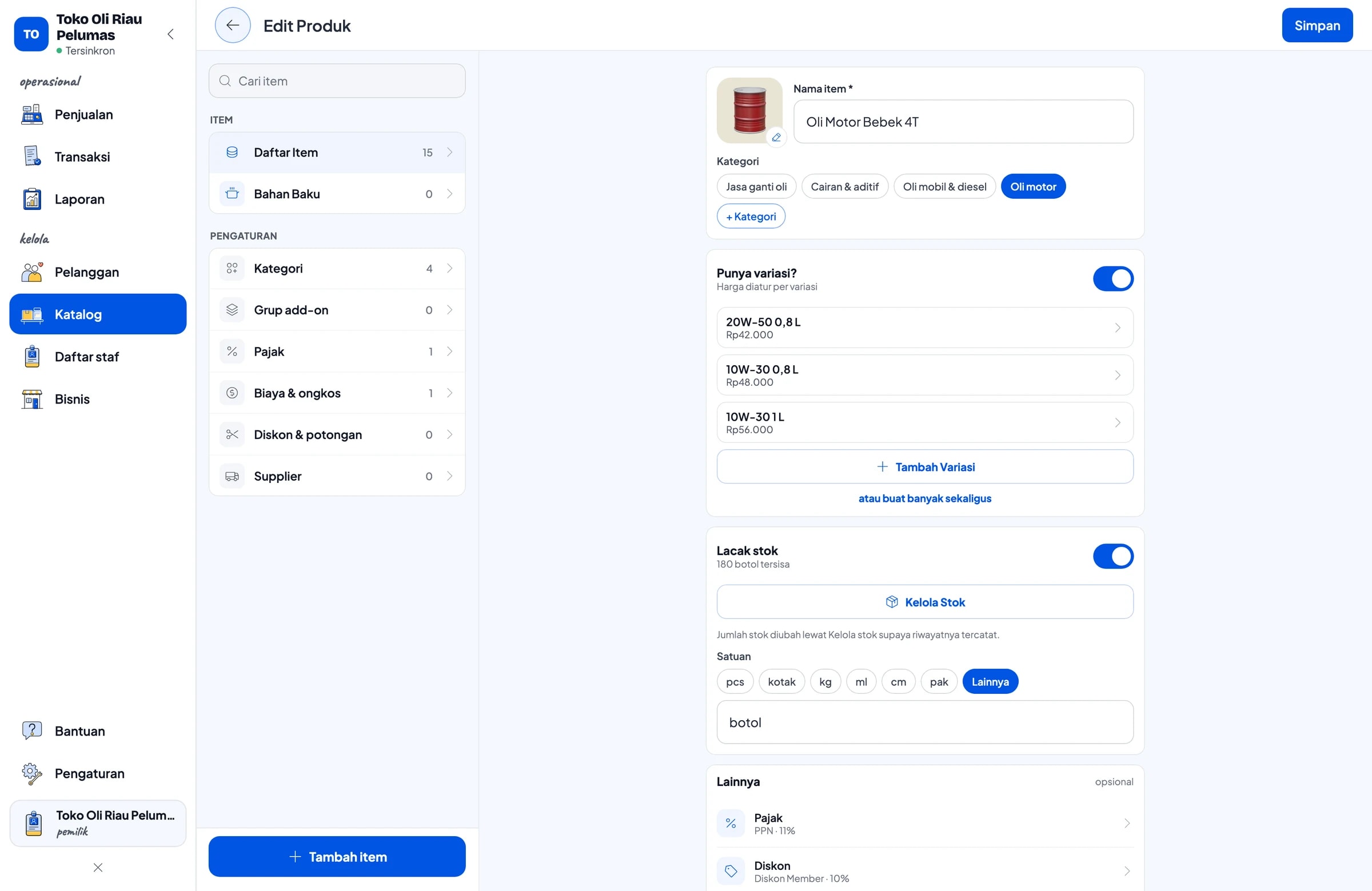Collapse the sidebar with the chevron near store name
The height and width of the screenshot is (891, 1372).
tap(170, 34)
